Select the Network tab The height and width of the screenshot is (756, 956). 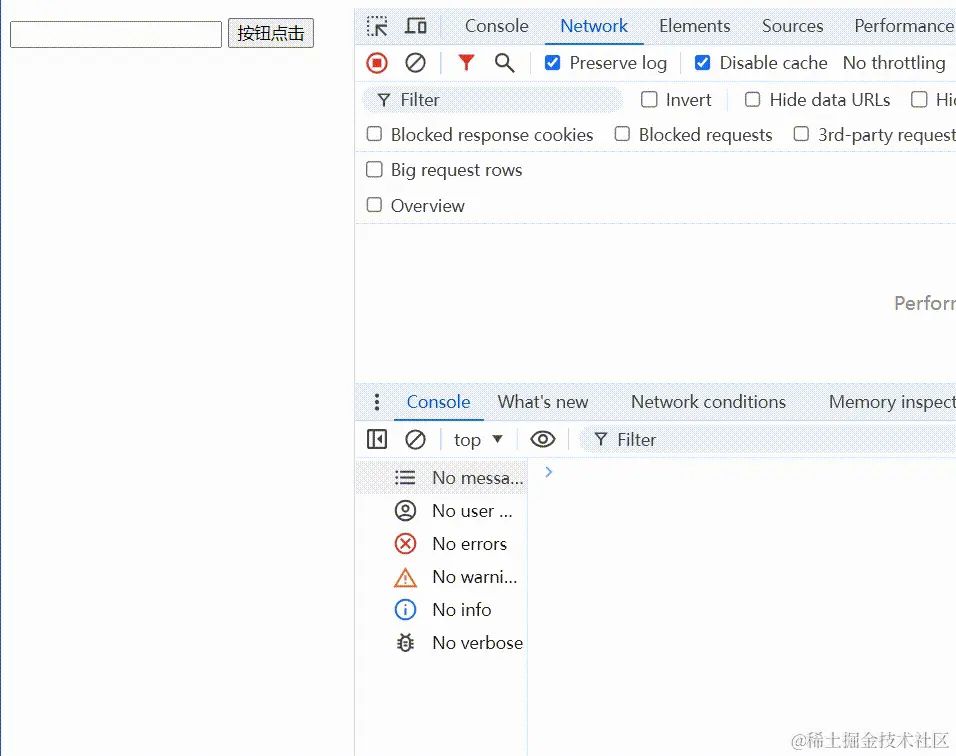click(594, 26)
